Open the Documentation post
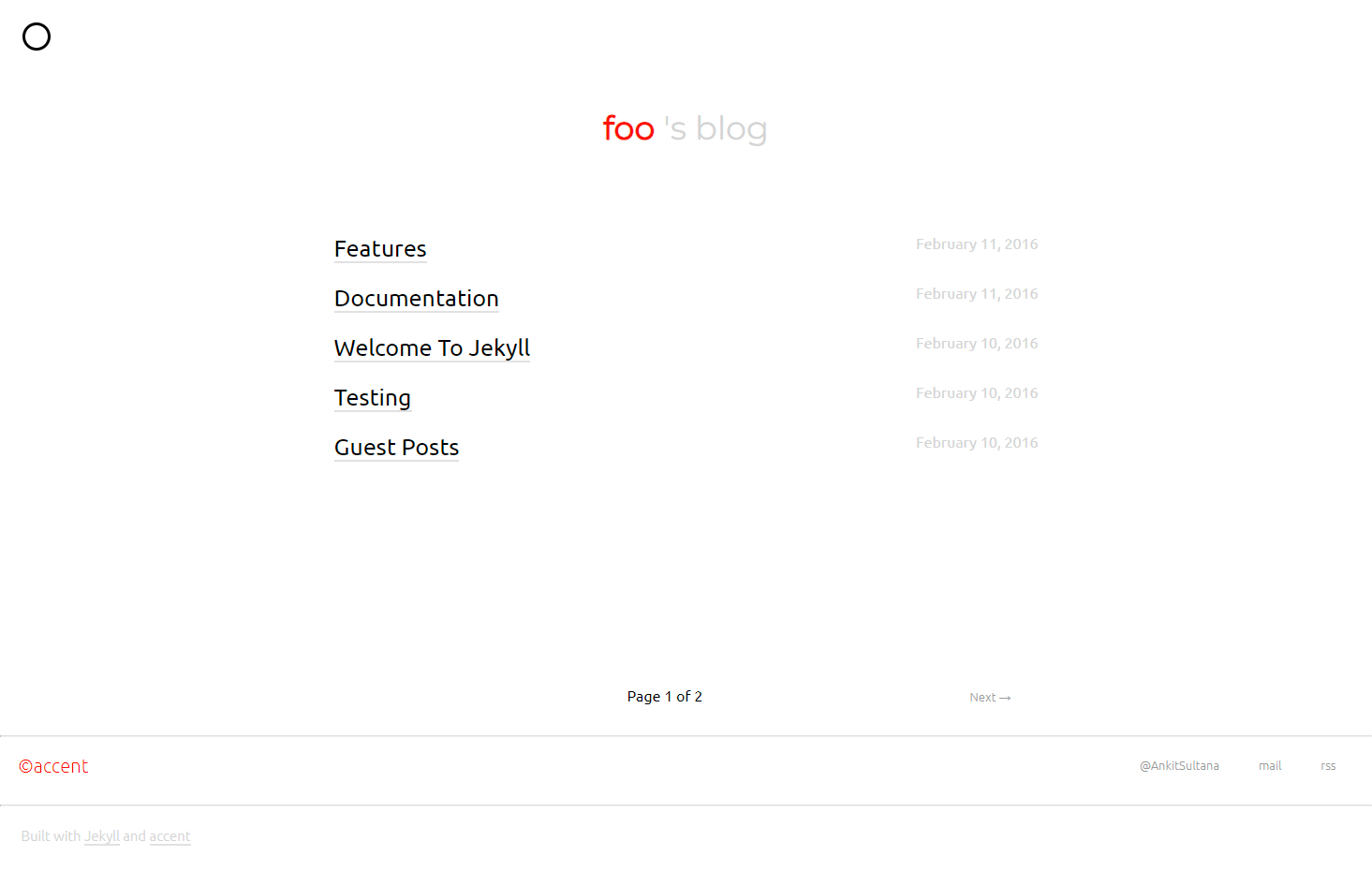The image size is (1372, 871). 417,299
